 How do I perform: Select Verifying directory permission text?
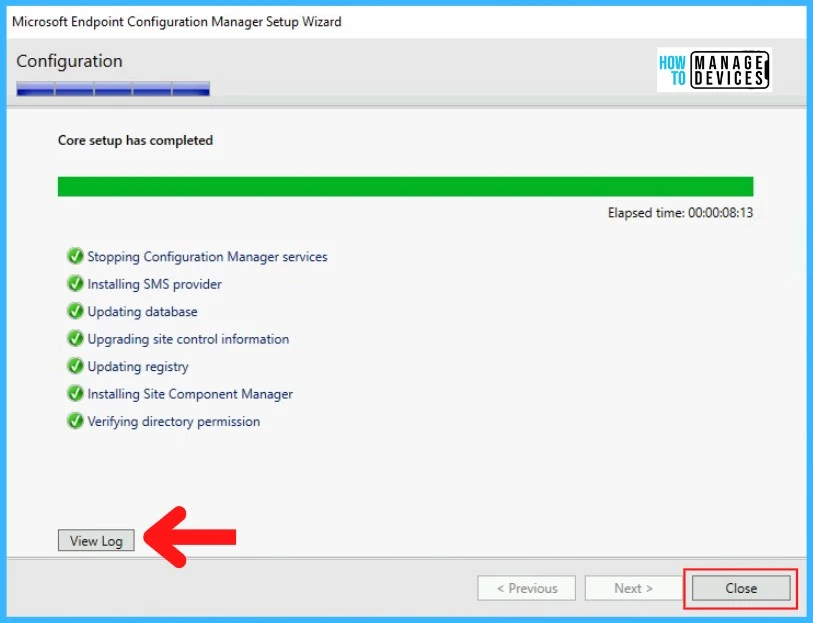pyautogui.click(x=174, y=421)
